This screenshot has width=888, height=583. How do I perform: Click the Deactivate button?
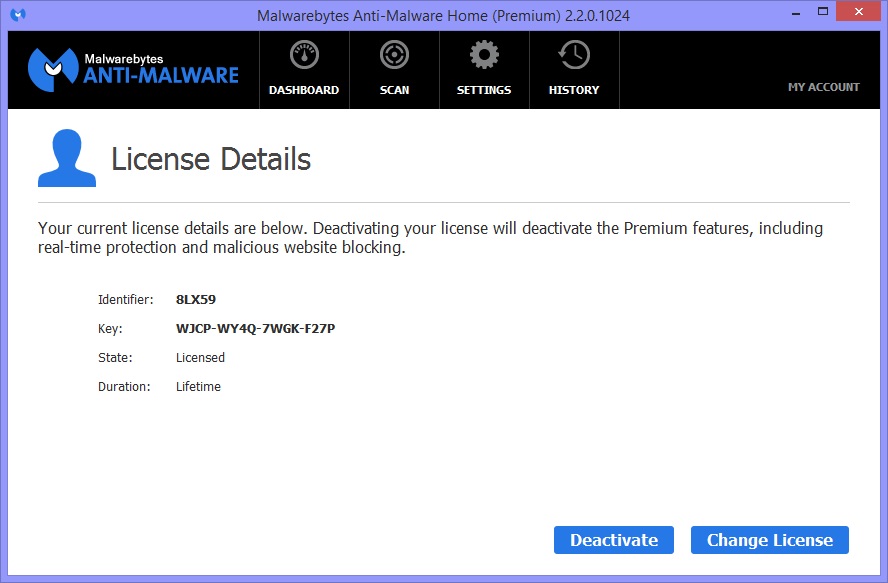tap(614, 540)
